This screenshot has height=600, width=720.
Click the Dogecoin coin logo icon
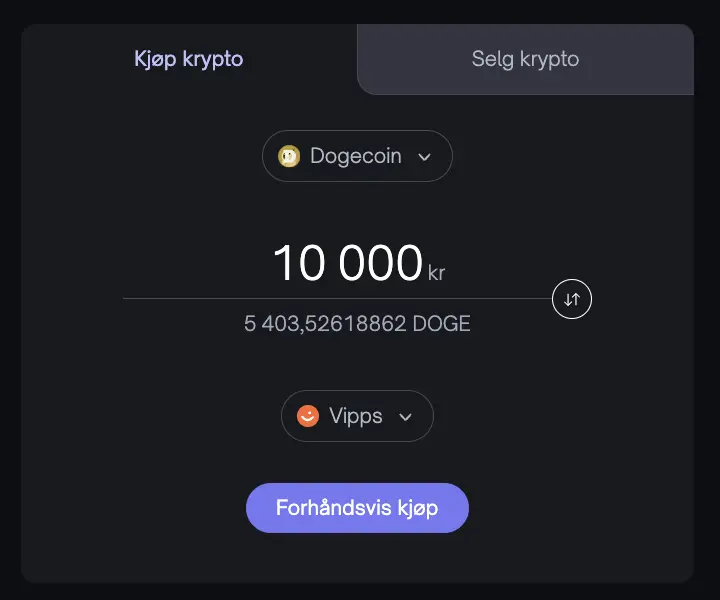point(289,156)
